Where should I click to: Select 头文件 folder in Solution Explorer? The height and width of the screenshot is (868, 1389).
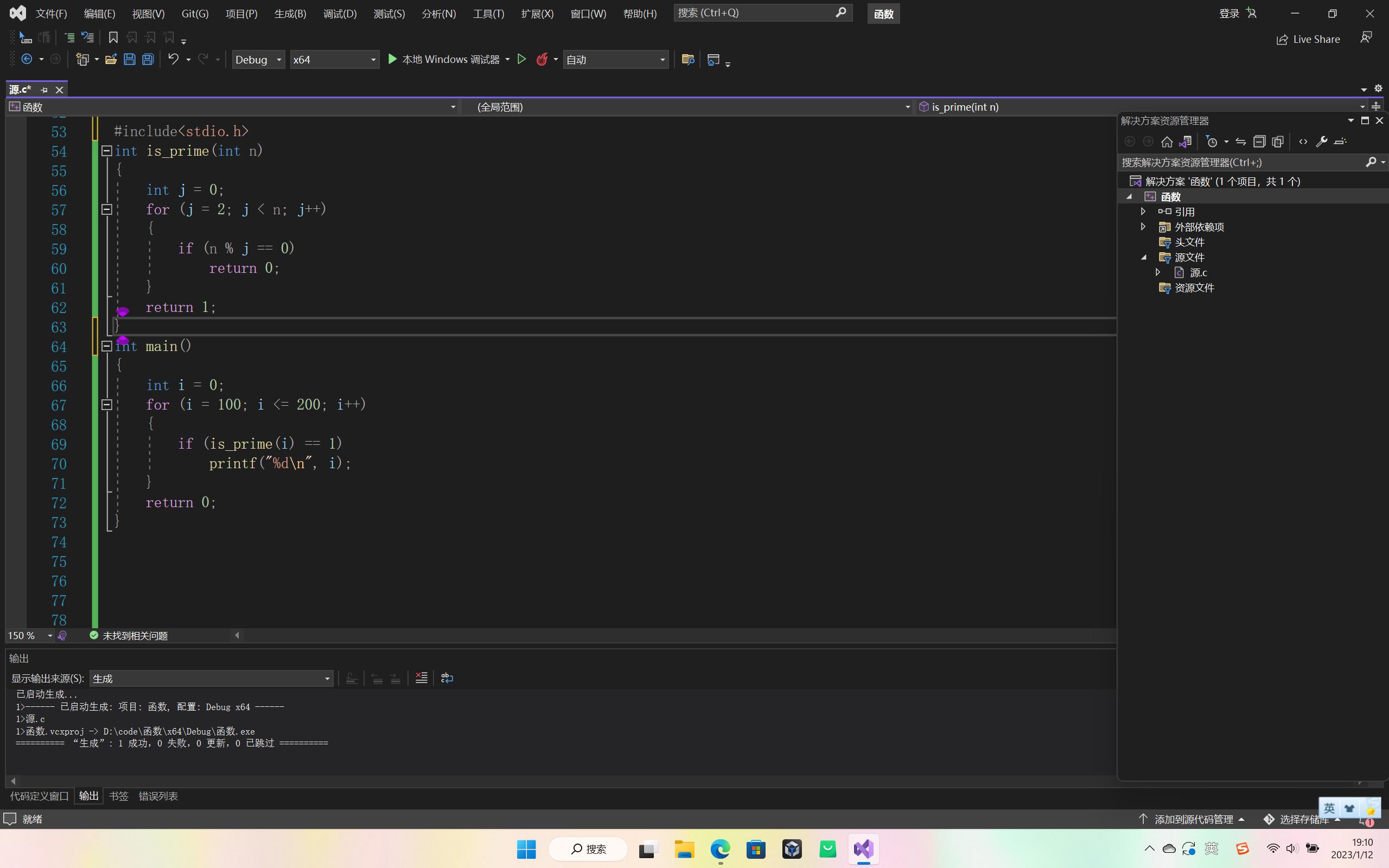point(1189,242)
